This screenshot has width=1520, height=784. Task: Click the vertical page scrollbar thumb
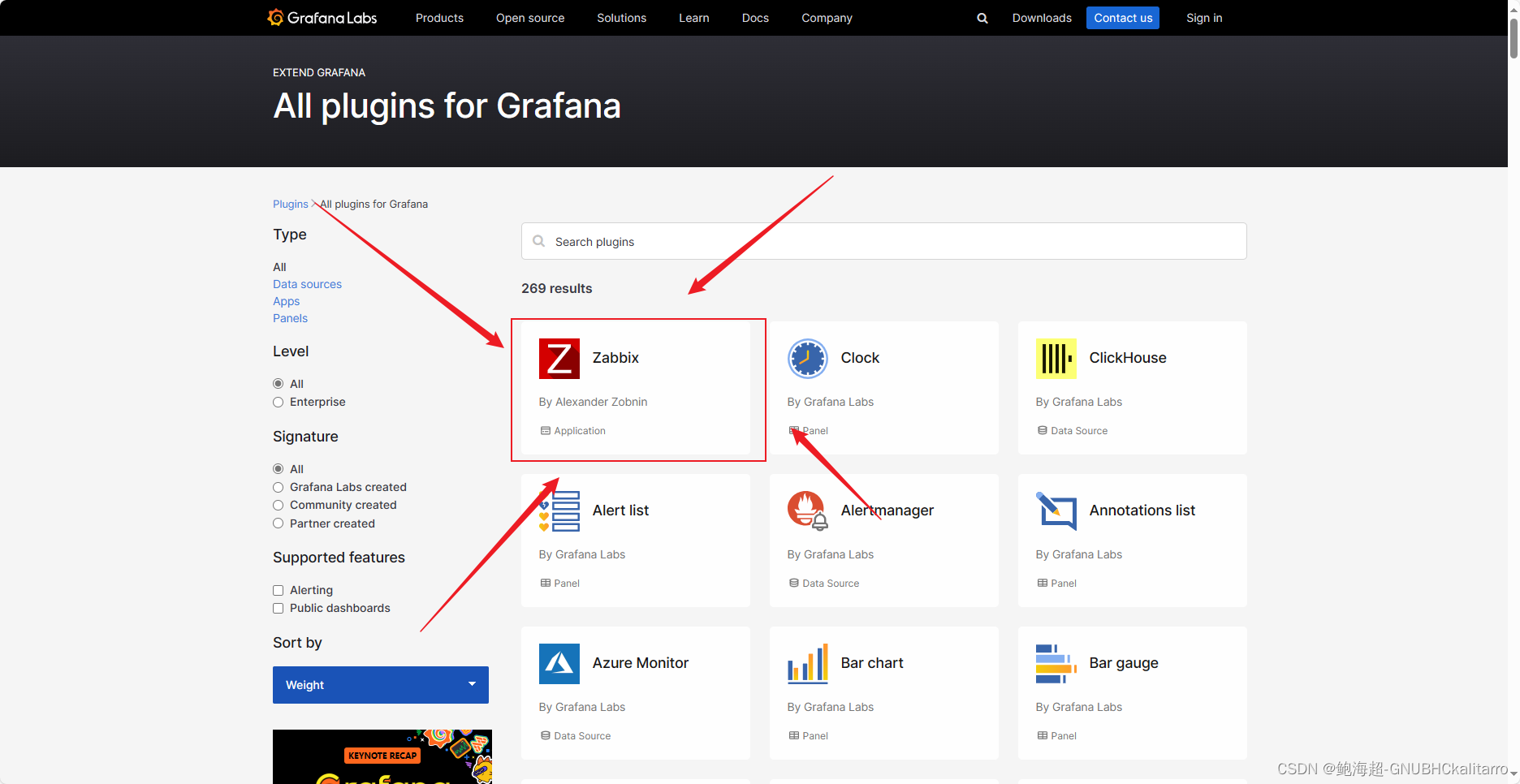click(x=1514, y=38)
